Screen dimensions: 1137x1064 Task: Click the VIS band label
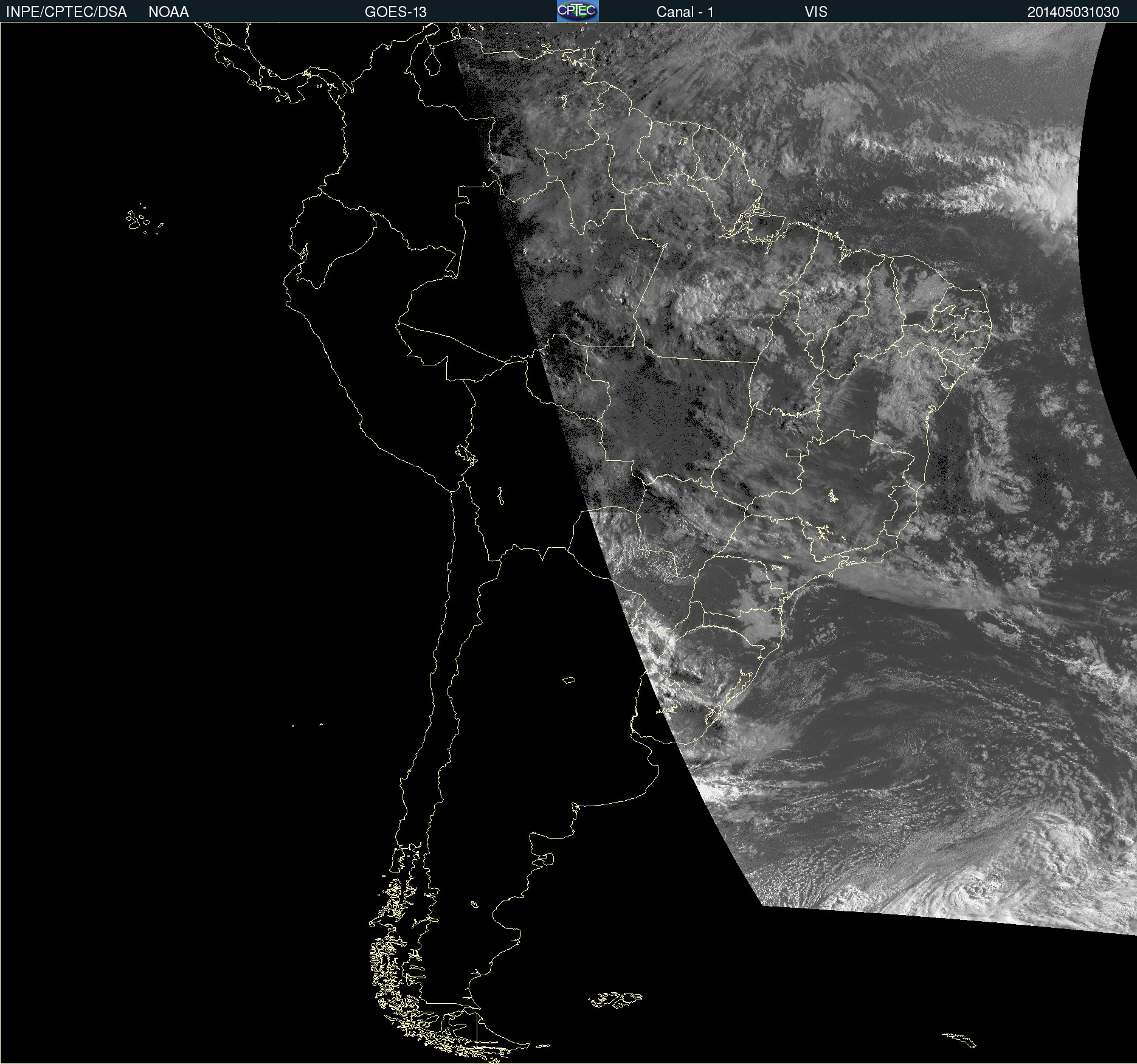(x=816, y=12)
